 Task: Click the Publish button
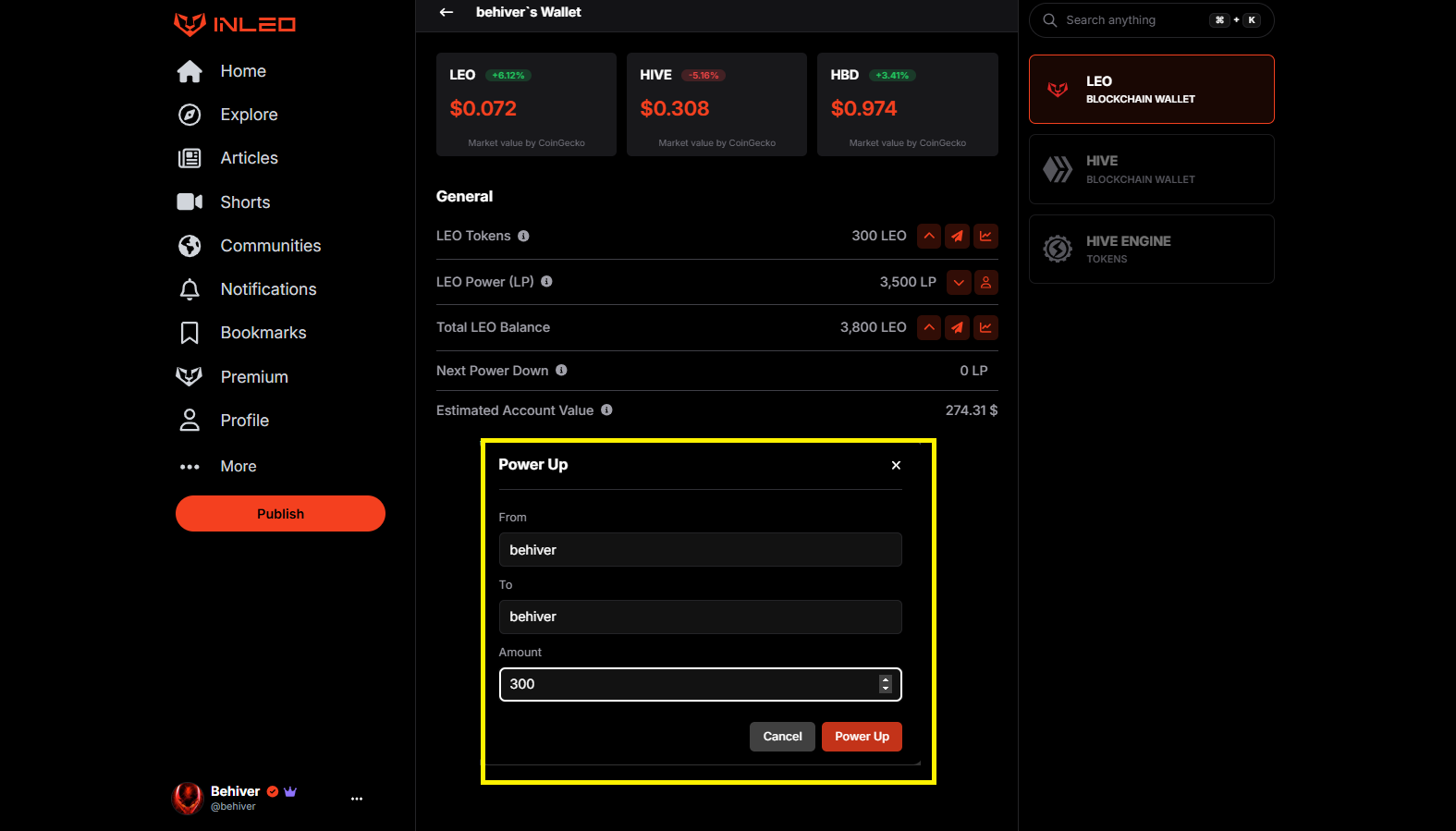pyautogui.click(x=280, y=514)
